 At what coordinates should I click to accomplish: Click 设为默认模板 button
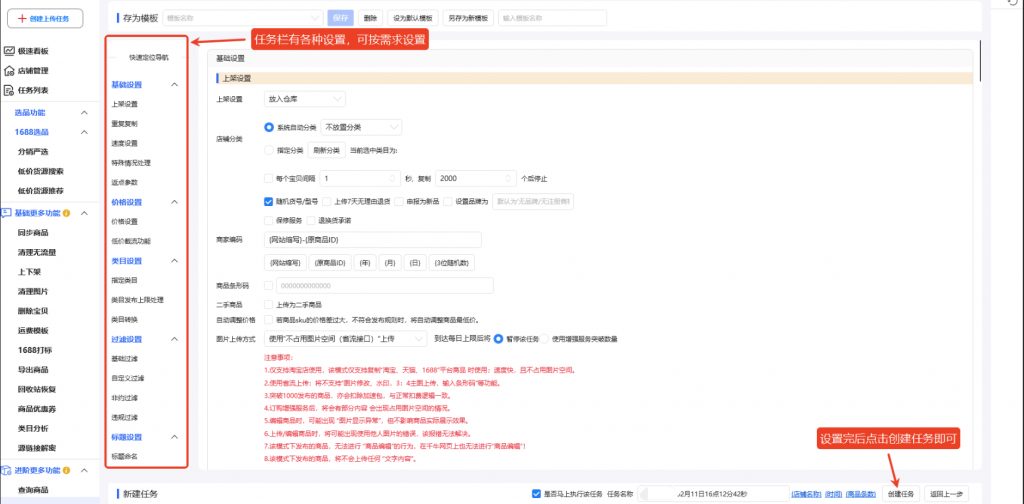pos(413,18)
